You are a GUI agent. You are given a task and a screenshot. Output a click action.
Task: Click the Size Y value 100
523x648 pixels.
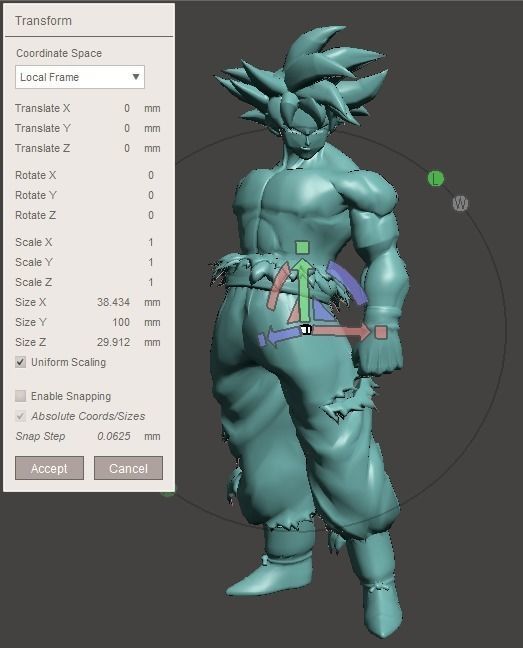click(121, 322)
